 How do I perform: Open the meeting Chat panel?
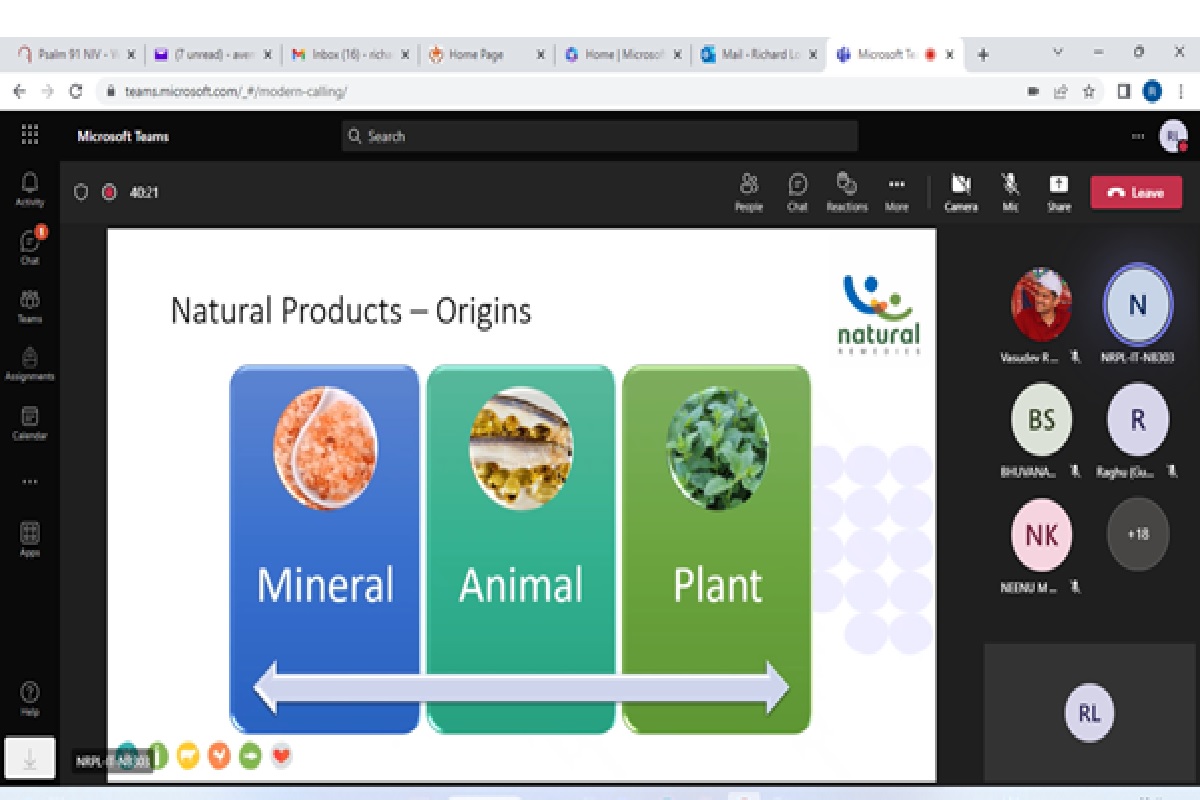(797, 191)
